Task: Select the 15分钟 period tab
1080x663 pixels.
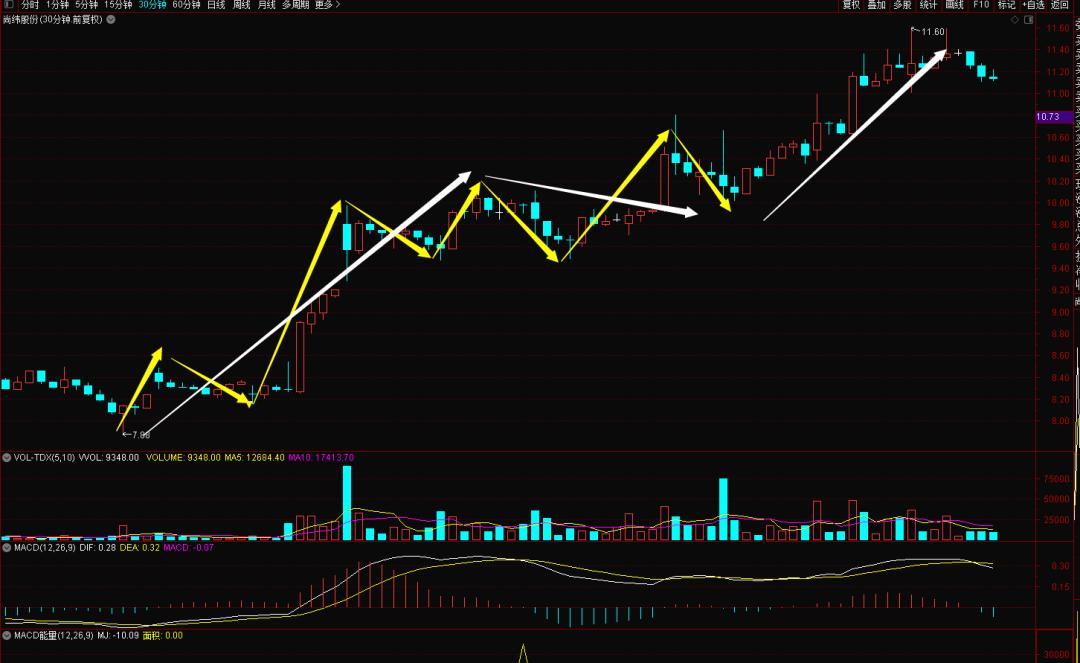Action: 118,5
